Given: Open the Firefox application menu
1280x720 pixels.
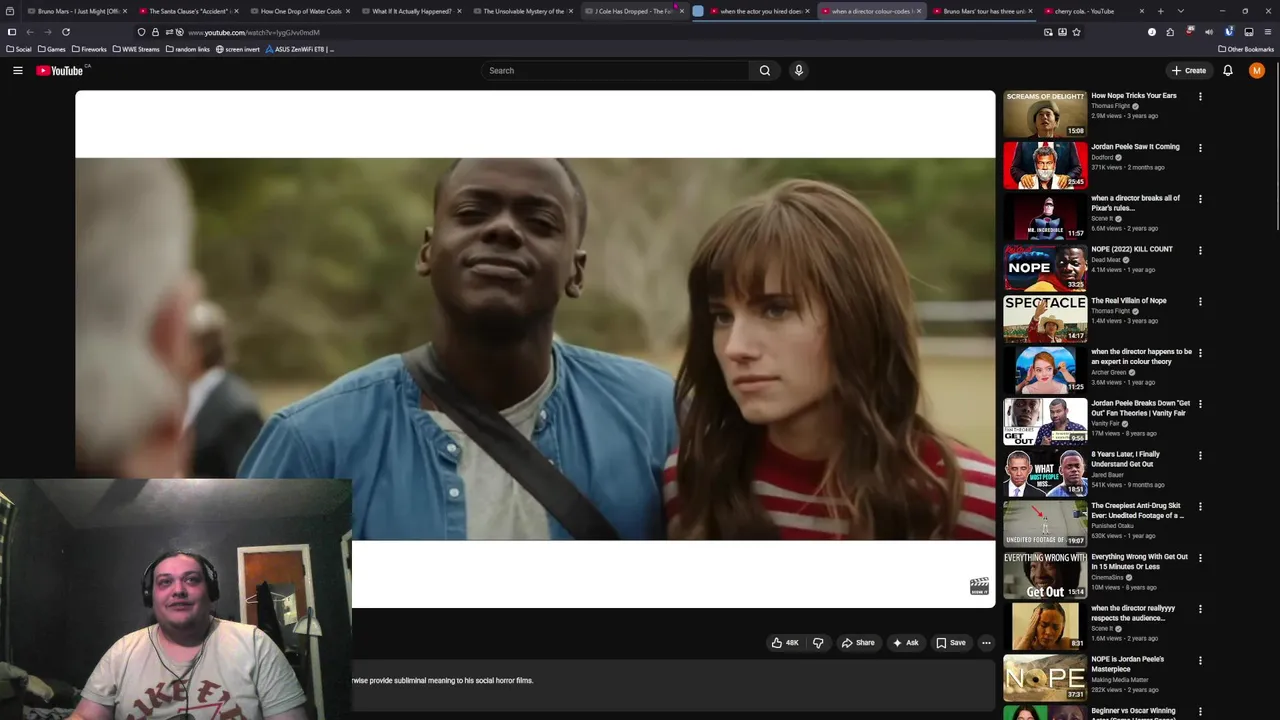Looking at the screenshot, I should [1267, 32].
